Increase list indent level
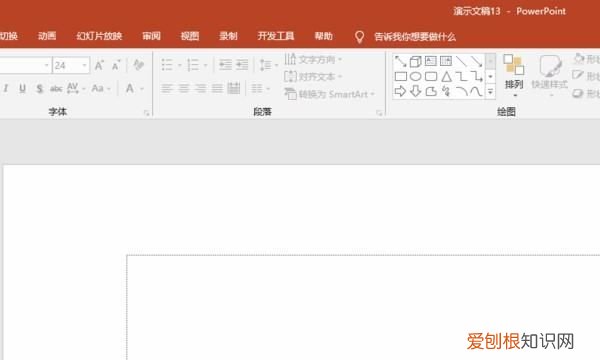600x360 pixels. pos(242,65)
